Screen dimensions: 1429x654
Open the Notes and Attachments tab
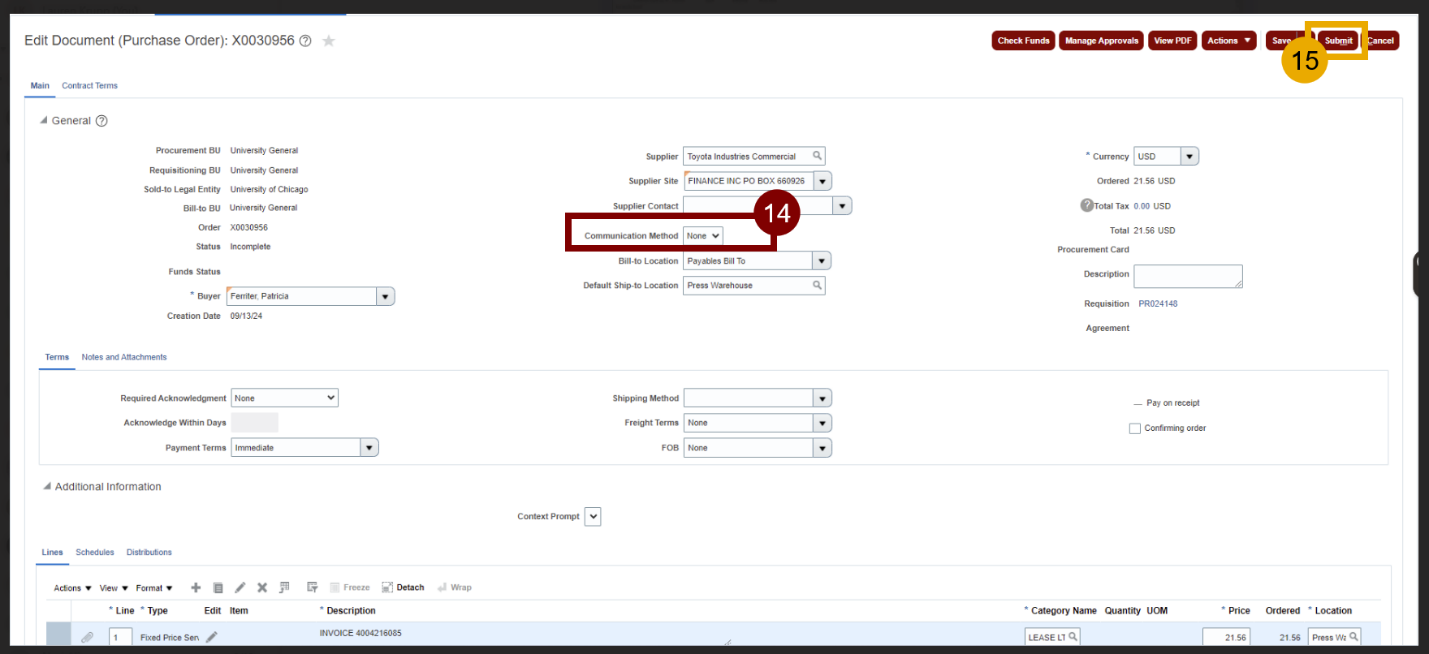point(124,357)
